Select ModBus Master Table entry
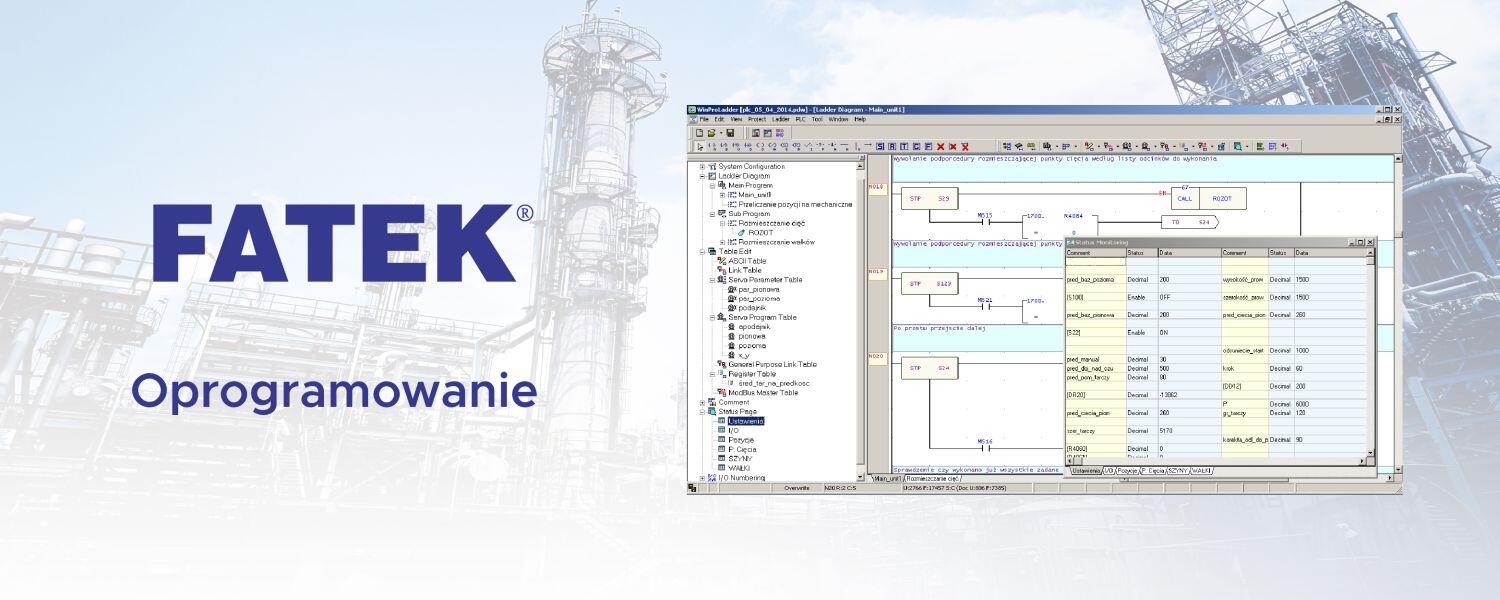The image size is (1500, 600). [x=763, y=393]
